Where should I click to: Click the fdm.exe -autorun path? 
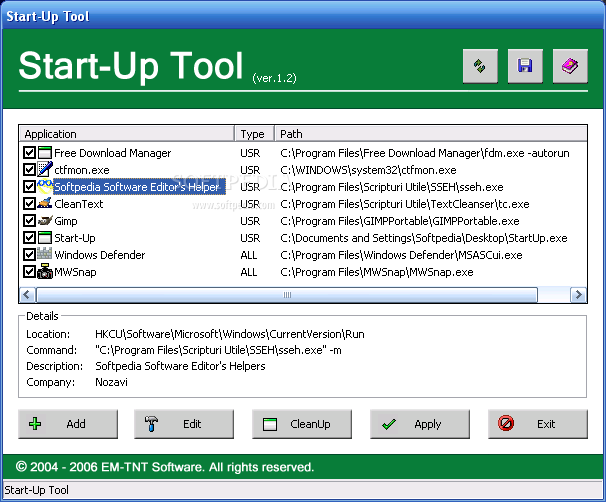pos(425,153)
